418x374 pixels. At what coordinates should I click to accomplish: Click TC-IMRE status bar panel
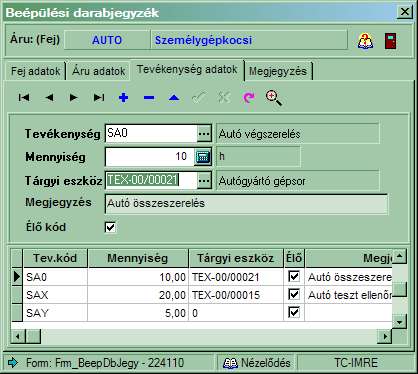[356, 363]
